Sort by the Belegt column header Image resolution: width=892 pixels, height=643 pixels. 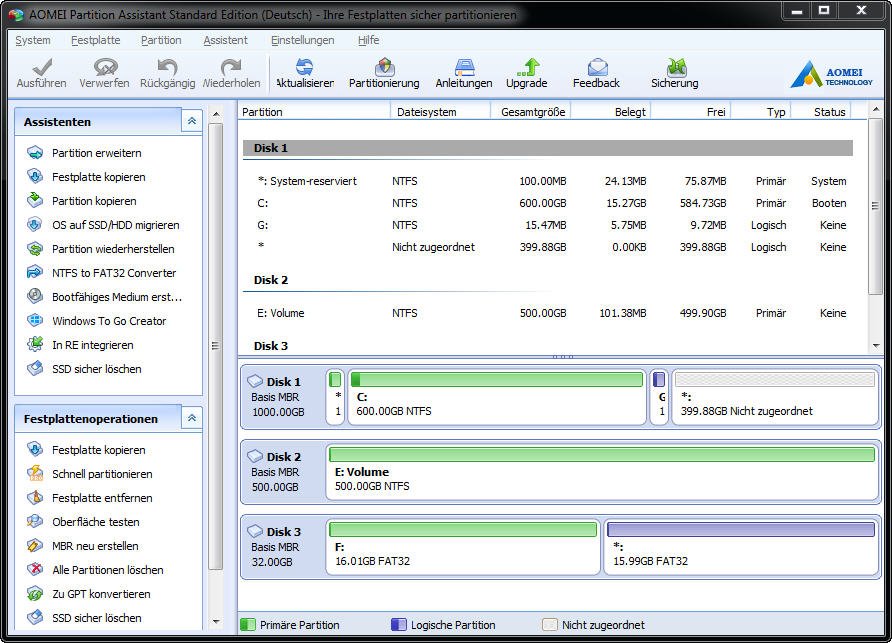click(x=610, y=112)
